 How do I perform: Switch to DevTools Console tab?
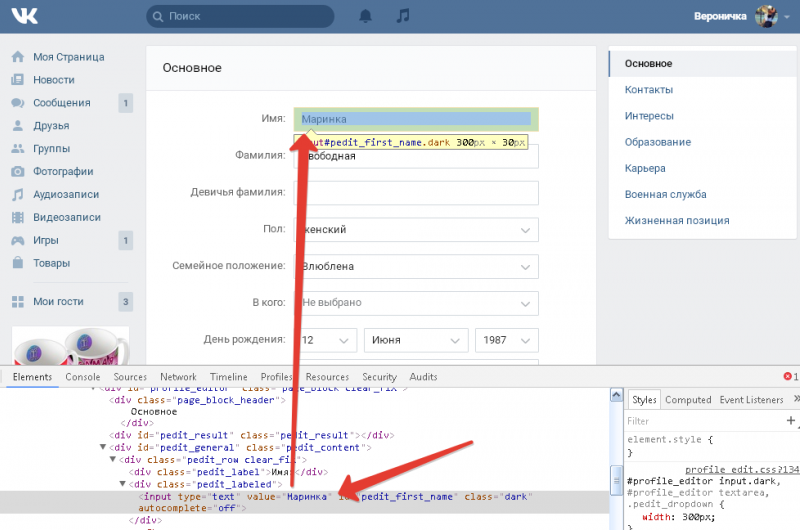coord(83,377)
